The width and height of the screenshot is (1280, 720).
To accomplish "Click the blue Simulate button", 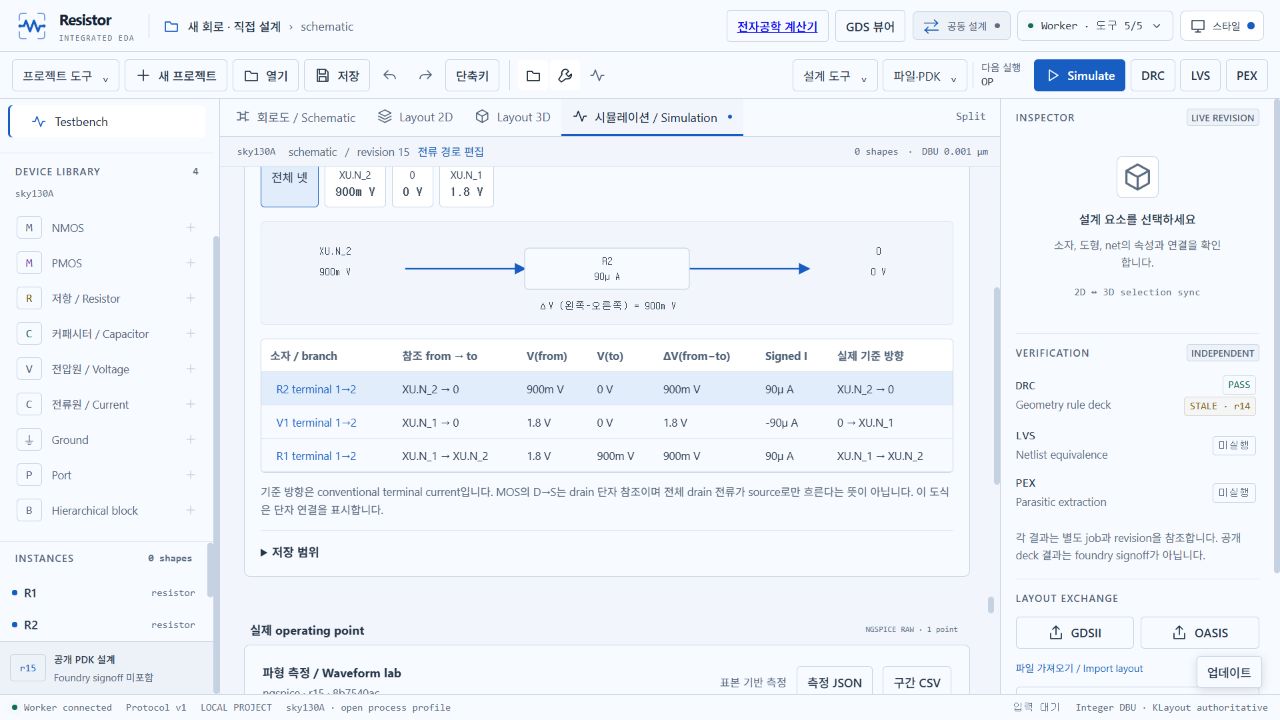I will [1079, 76].
